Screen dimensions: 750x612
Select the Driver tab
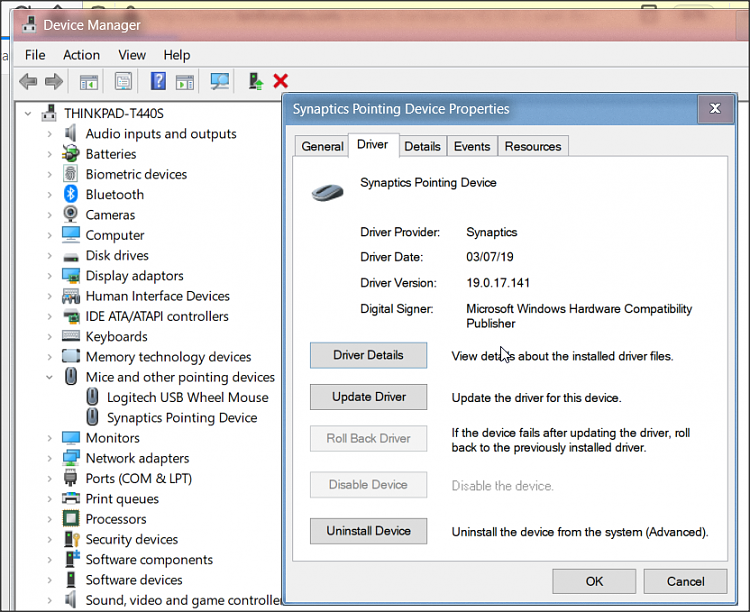click(x=373, y=145)
